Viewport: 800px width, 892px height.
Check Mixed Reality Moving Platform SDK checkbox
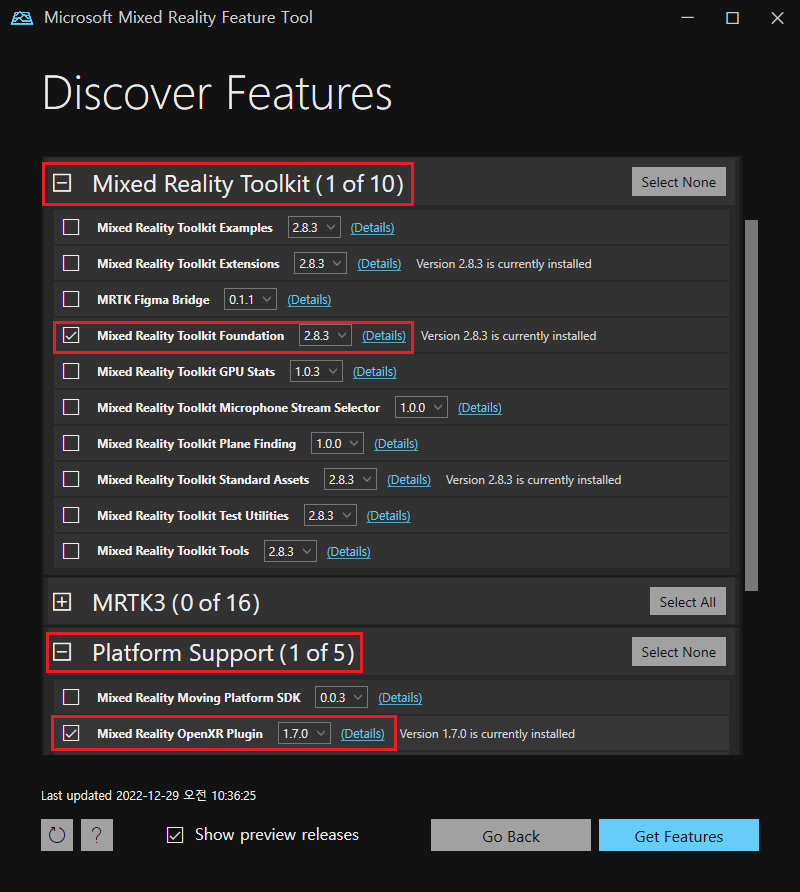[71, 697]
